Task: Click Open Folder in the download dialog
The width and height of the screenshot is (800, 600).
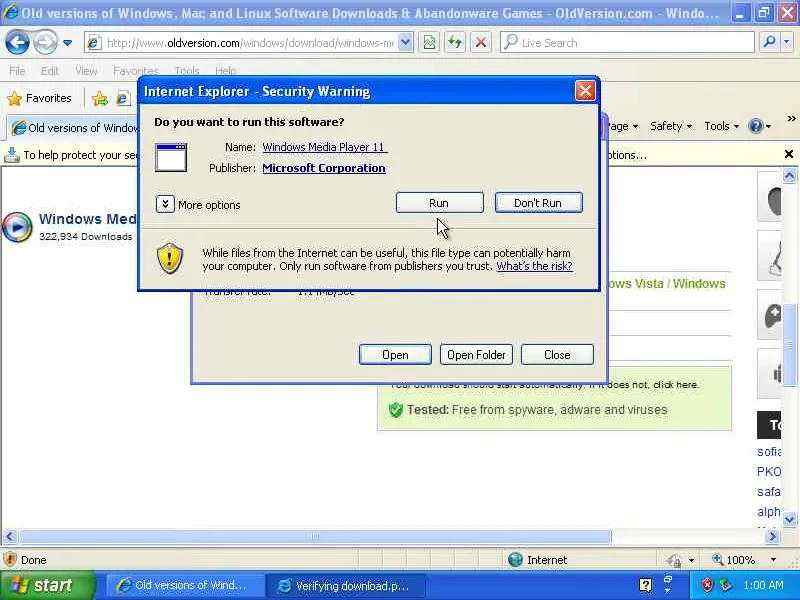Action: pos(476,355)
